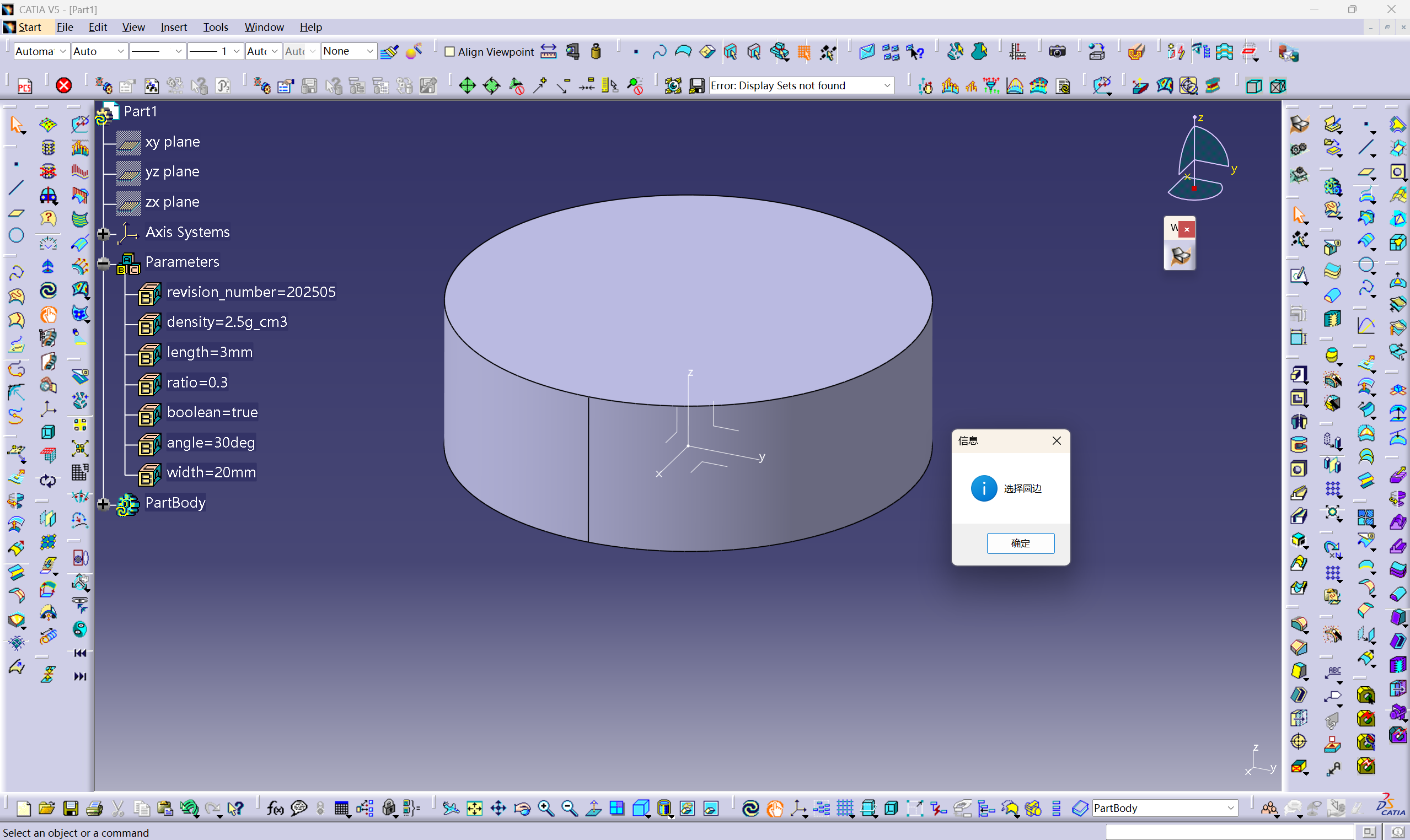Close the 信息 message dialog
Image resolution: width=1410 pixels, height=840 pixels.
pyautogui.click(x=1056, y=440)
